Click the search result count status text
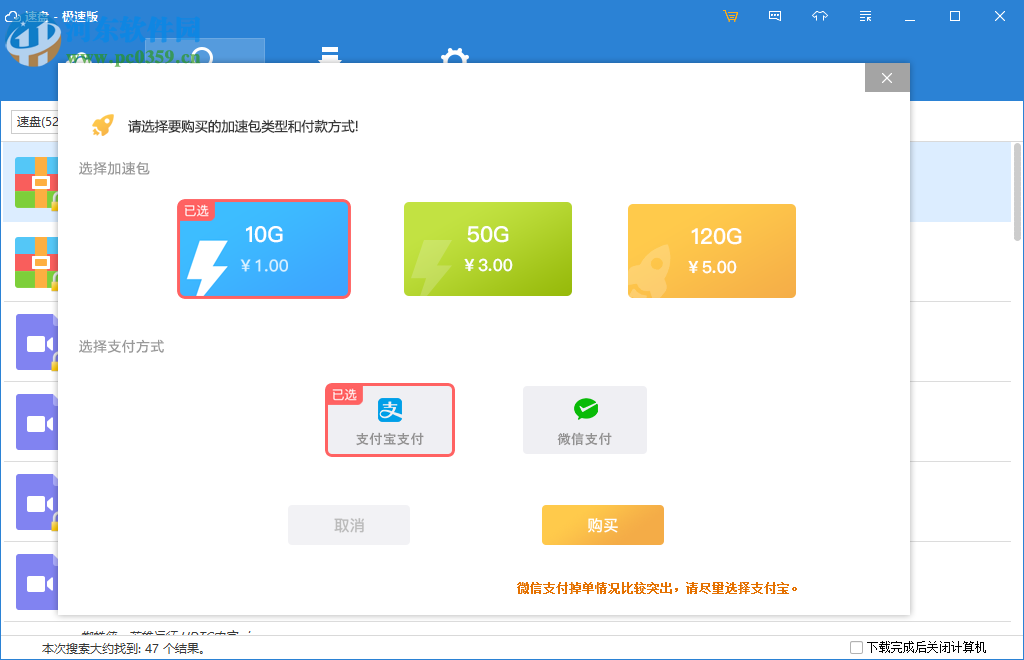Screen dimensions: 1024x660 click(x=124, y=648)
